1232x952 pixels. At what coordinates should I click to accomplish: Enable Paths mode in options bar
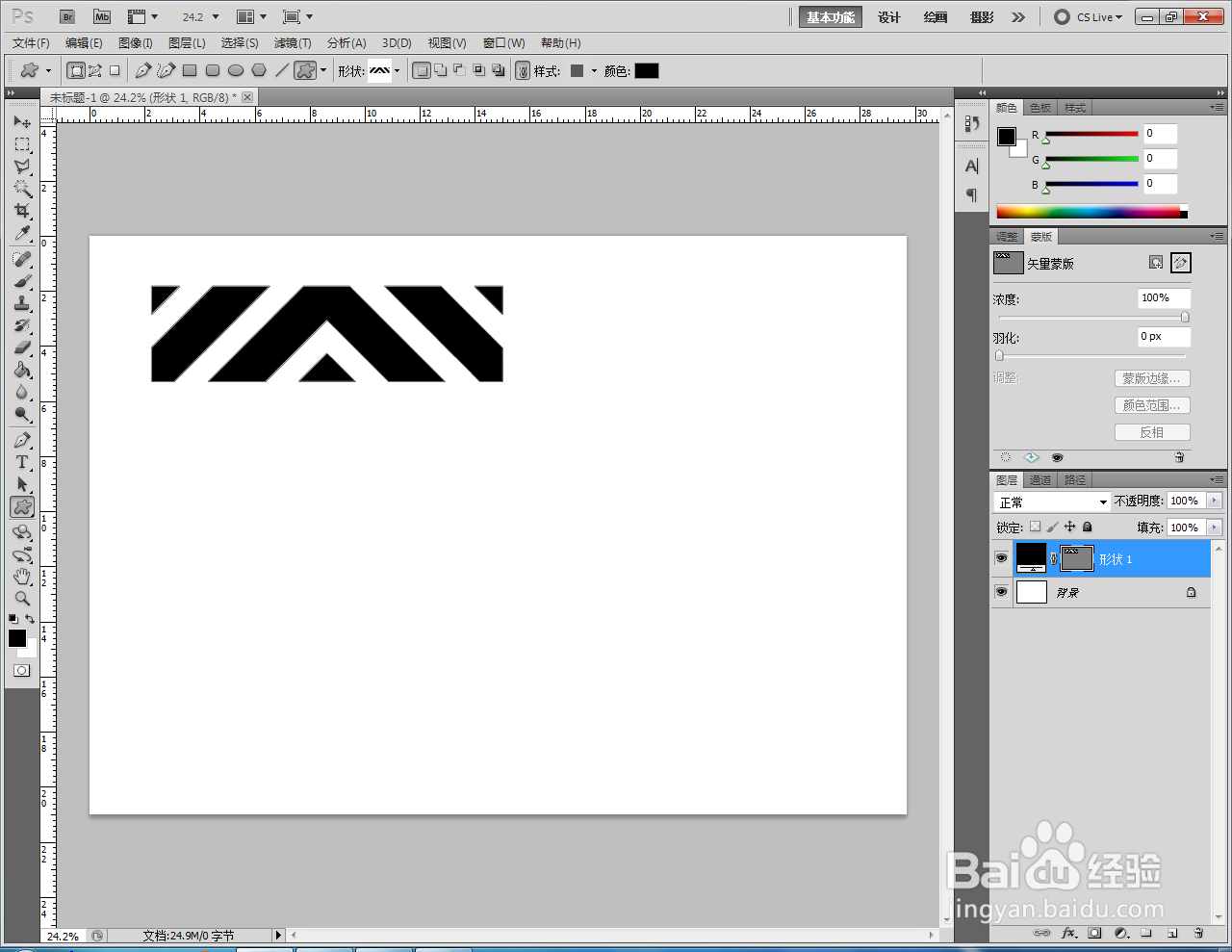pos(95,70)
